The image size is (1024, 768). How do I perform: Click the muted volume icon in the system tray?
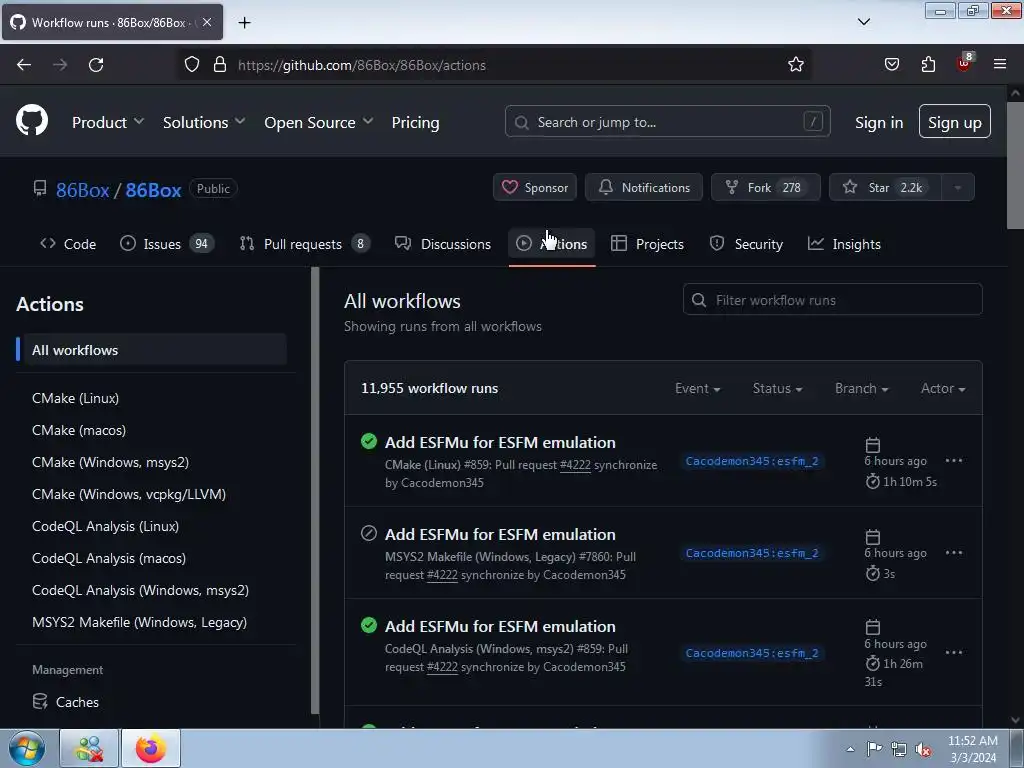click(923, 749)
